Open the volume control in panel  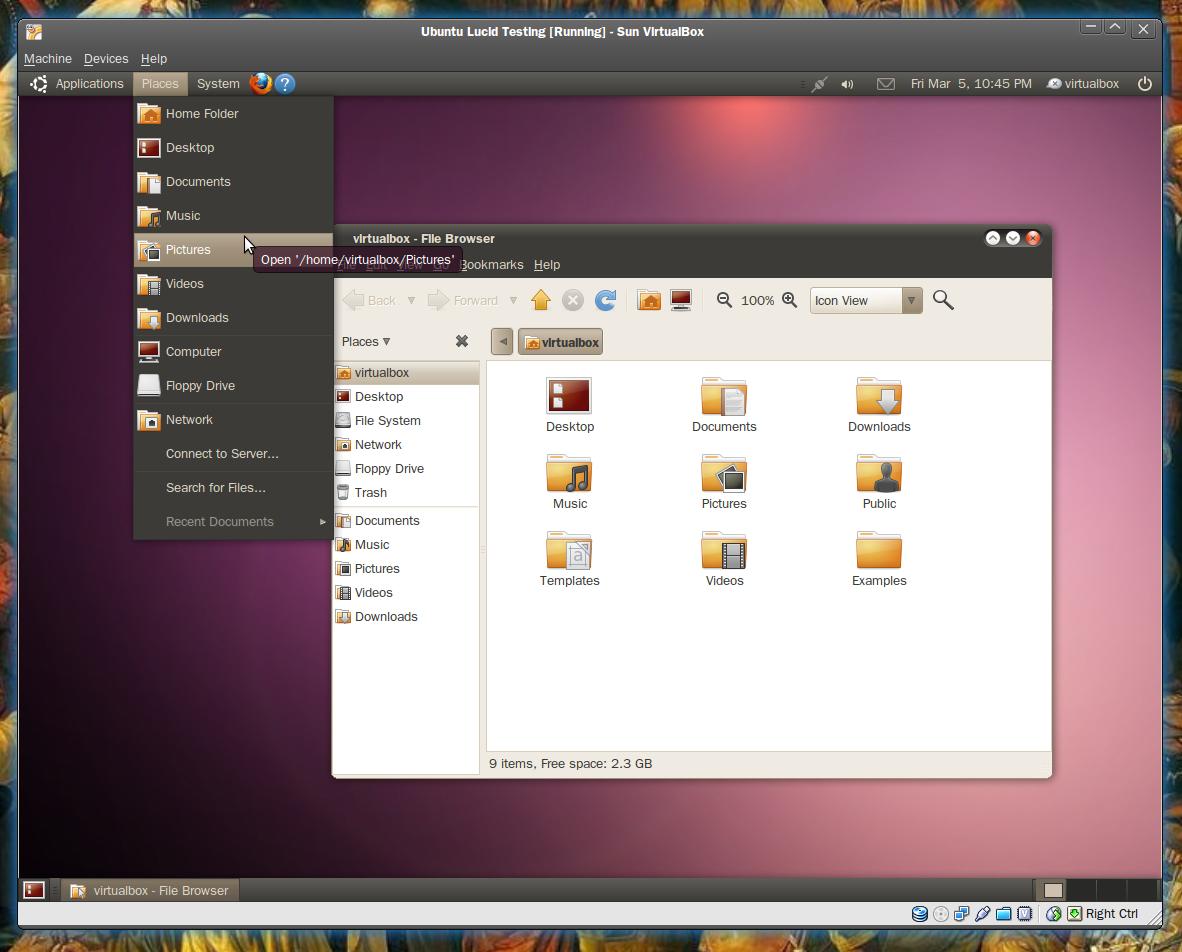point(847,84)
